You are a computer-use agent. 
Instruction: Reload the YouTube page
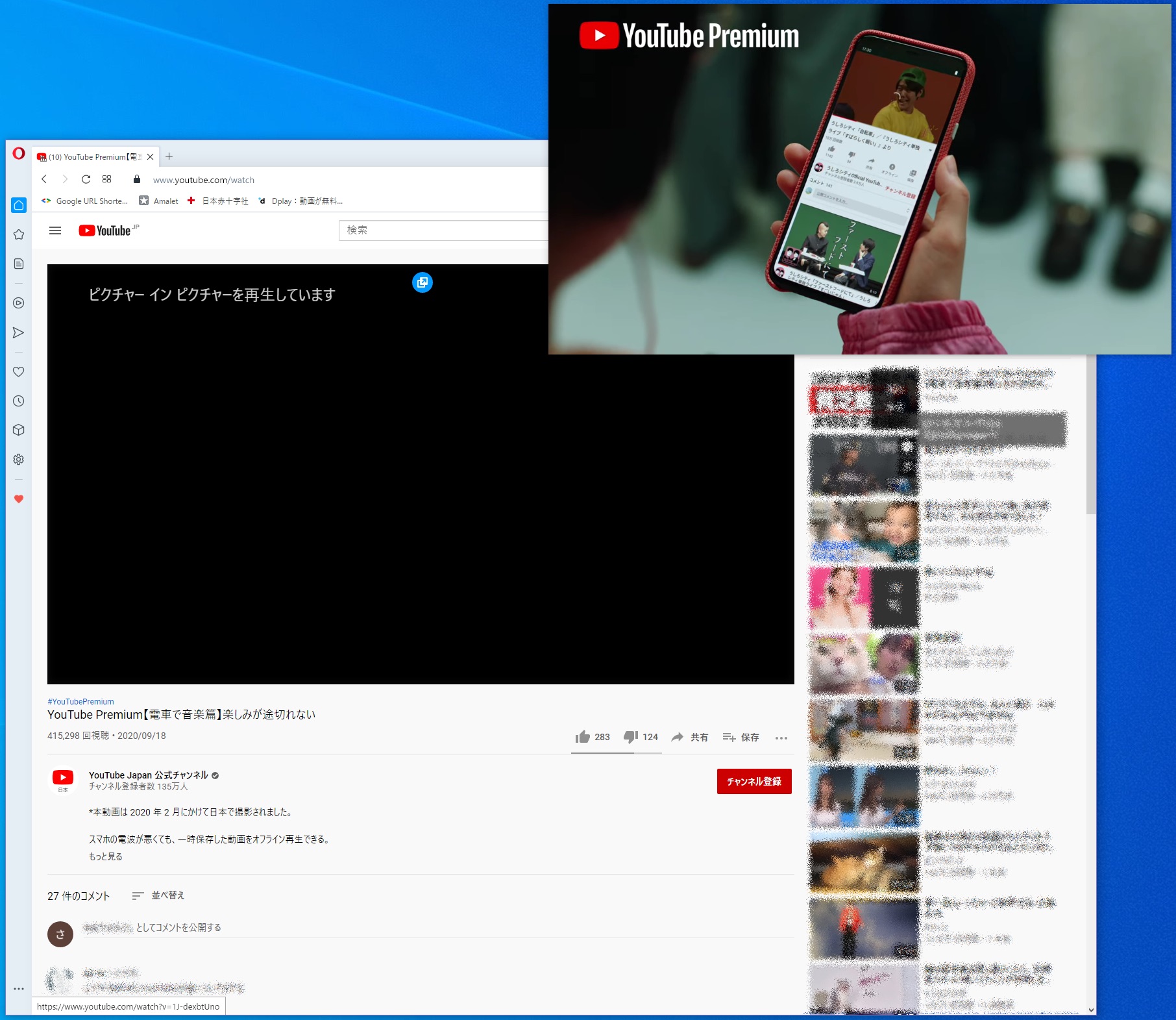pos(86,179)
